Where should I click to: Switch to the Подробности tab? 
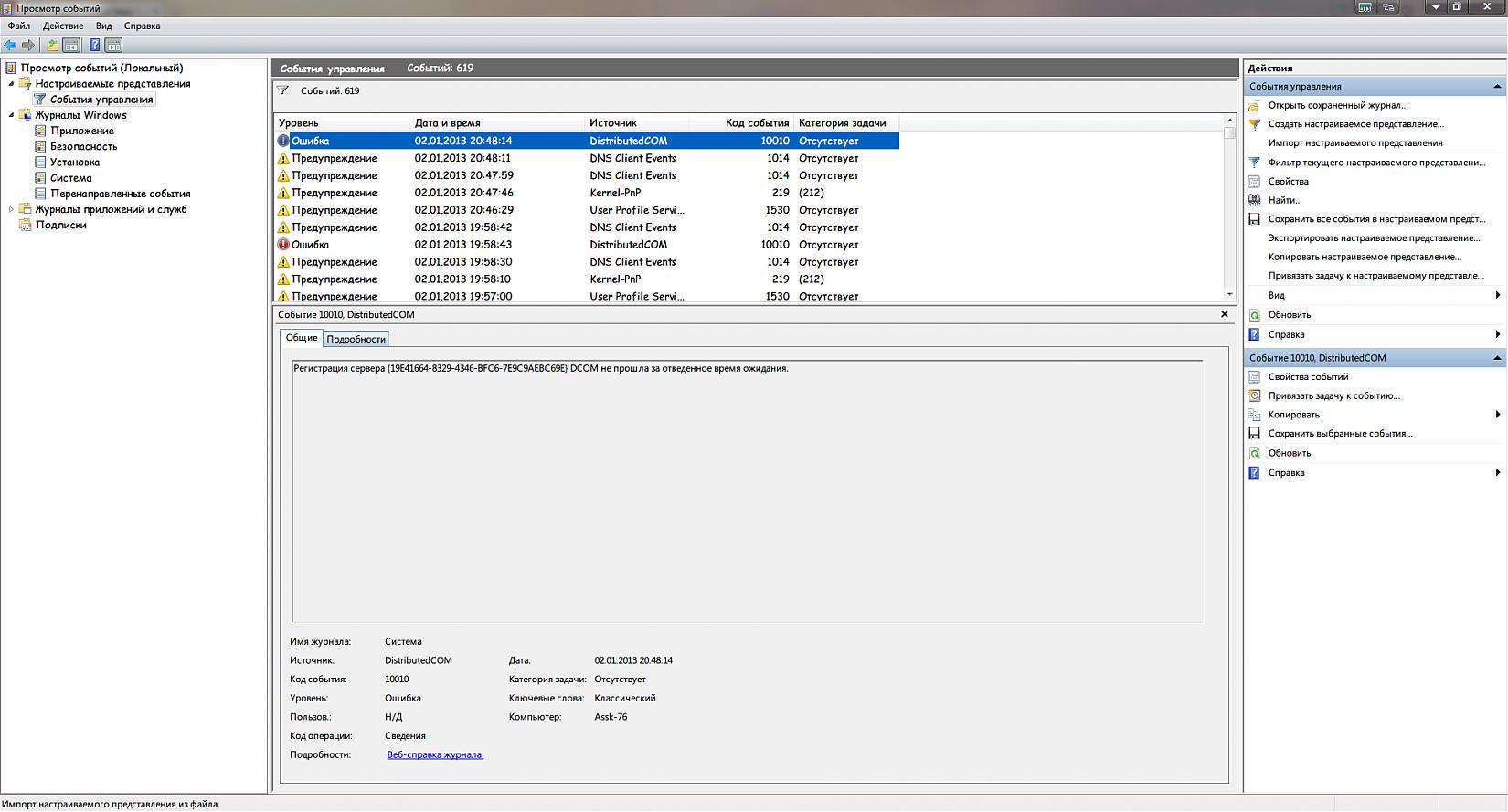[356, 339]
